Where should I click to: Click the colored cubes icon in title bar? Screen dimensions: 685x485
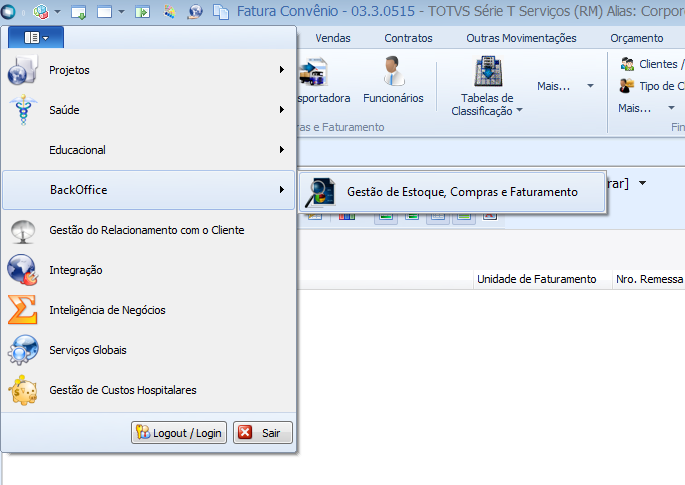[x=41, y=12]
